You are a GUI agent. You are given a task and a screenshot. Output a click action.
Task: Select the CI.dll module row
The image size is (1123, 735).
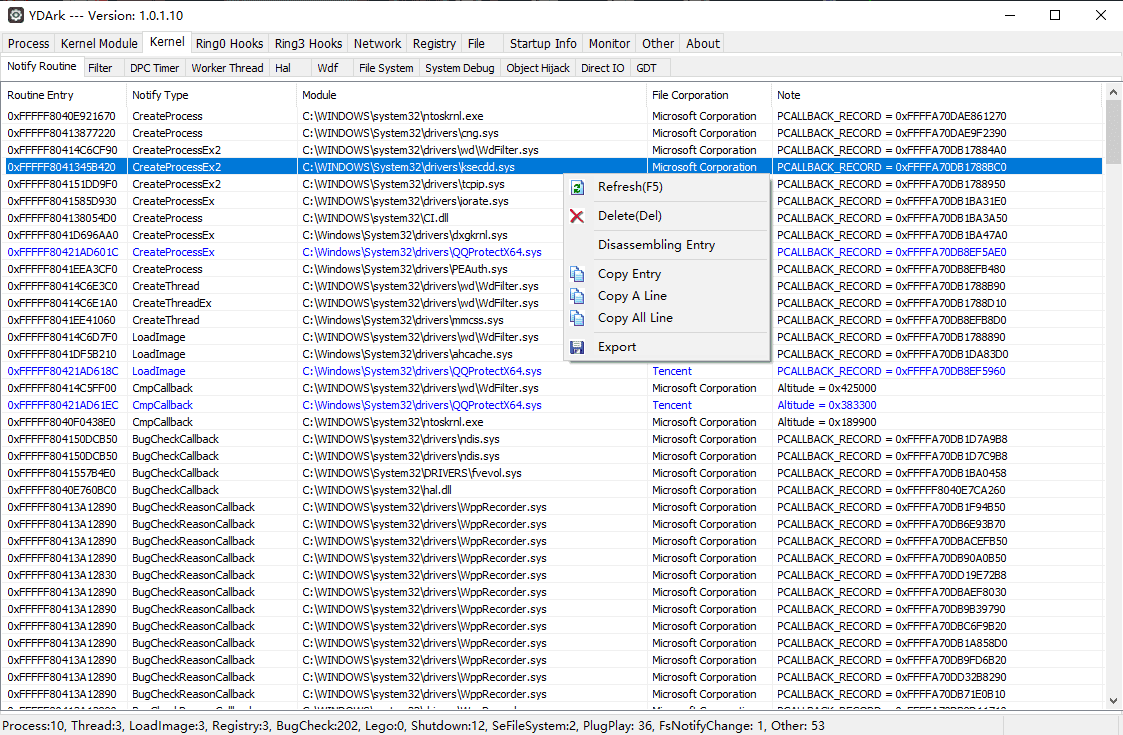coord(551,218)
